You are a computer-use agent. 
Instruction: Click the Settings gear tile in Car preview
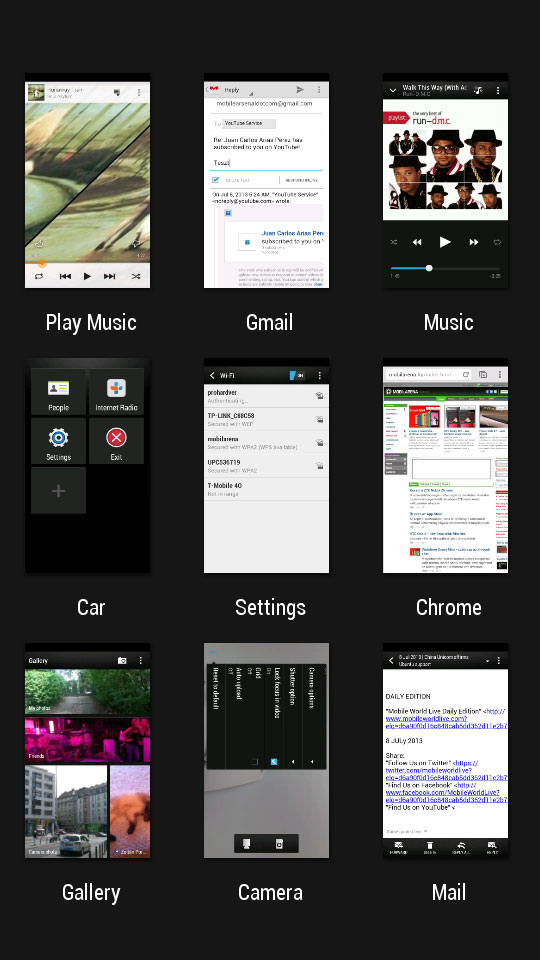pyautogui.click(x=59, y=441)
